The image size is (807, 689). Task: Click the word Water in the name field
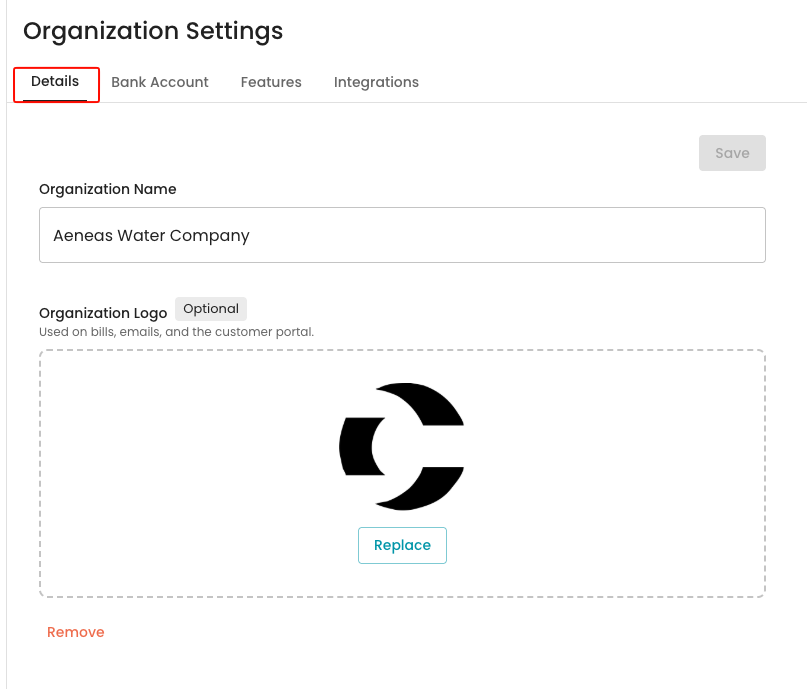point(141,236)
